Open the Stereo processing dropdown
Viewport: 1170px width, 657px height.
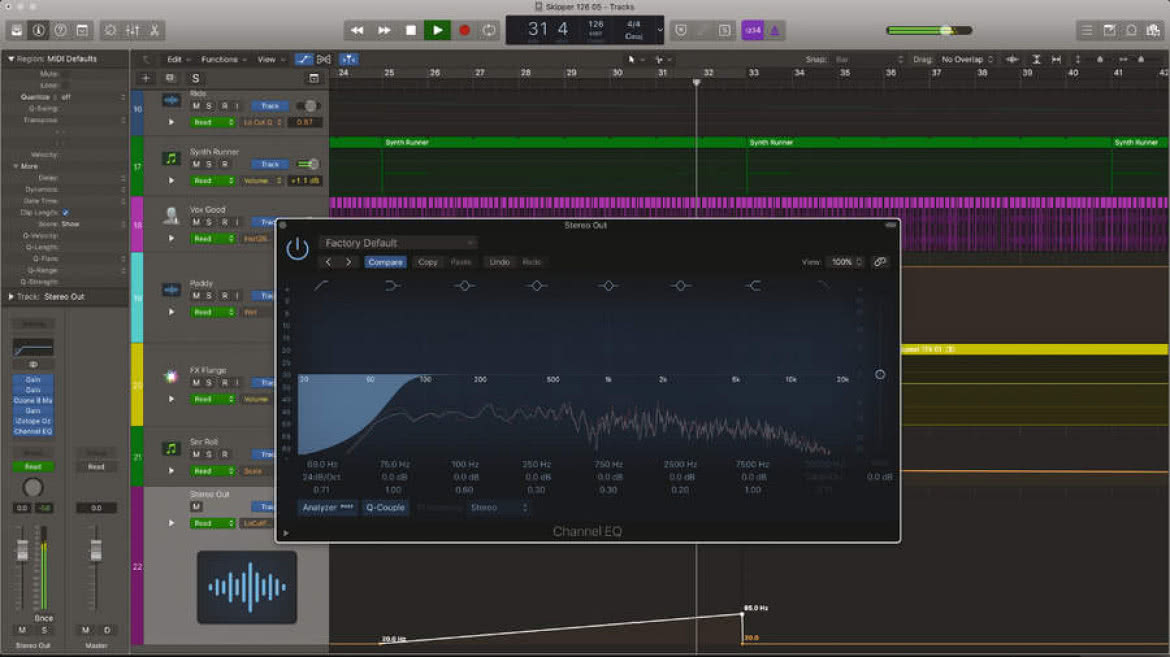click(498, 508)
